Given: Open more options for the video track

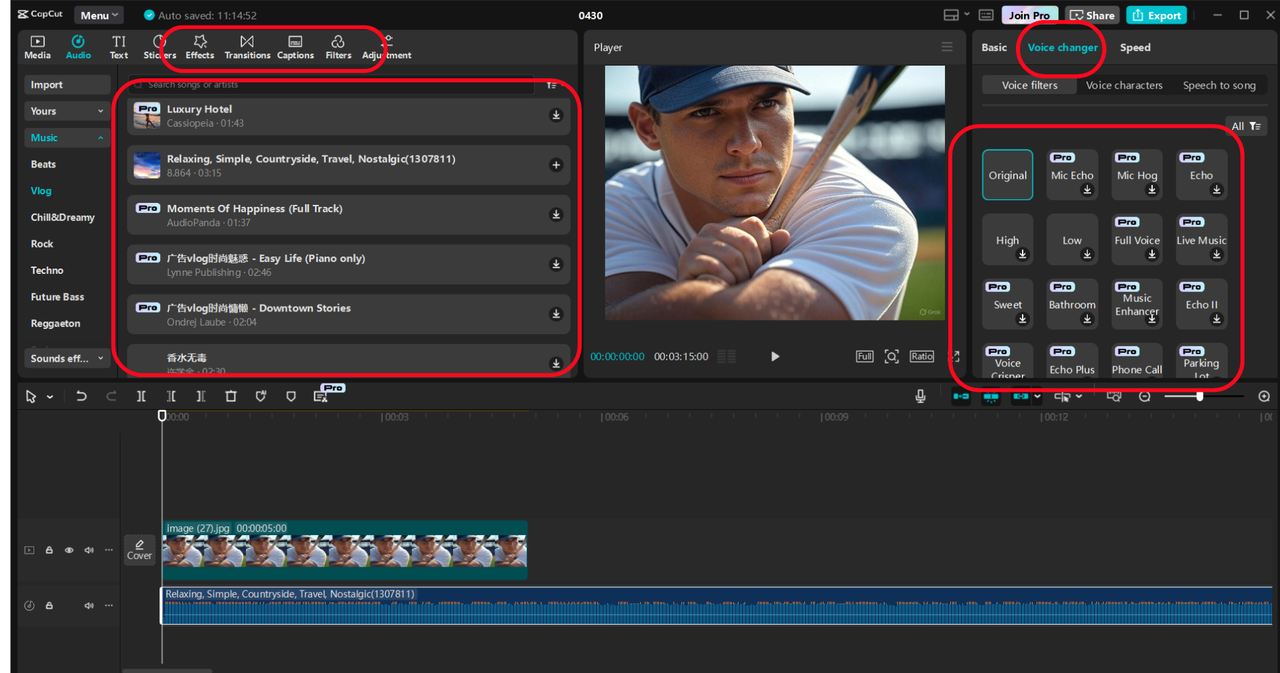Looking at the screenshot, I should (109, 550).
